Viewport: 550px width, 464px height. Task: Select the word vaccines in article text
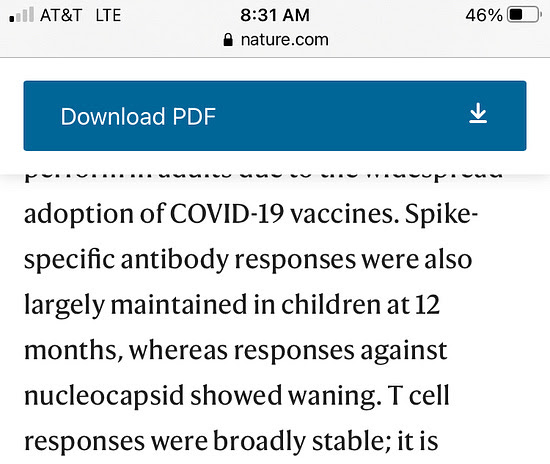(344, 215)
